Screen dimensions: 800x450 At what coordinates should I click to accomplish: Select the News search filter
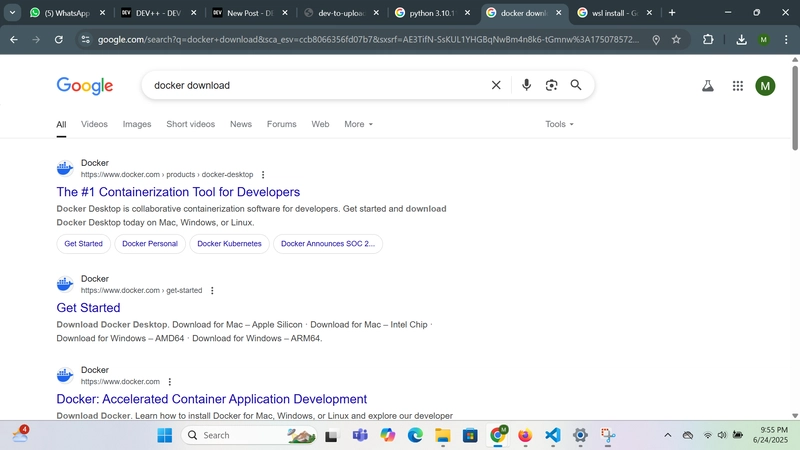pyautogui.click(x=241, y=124)
